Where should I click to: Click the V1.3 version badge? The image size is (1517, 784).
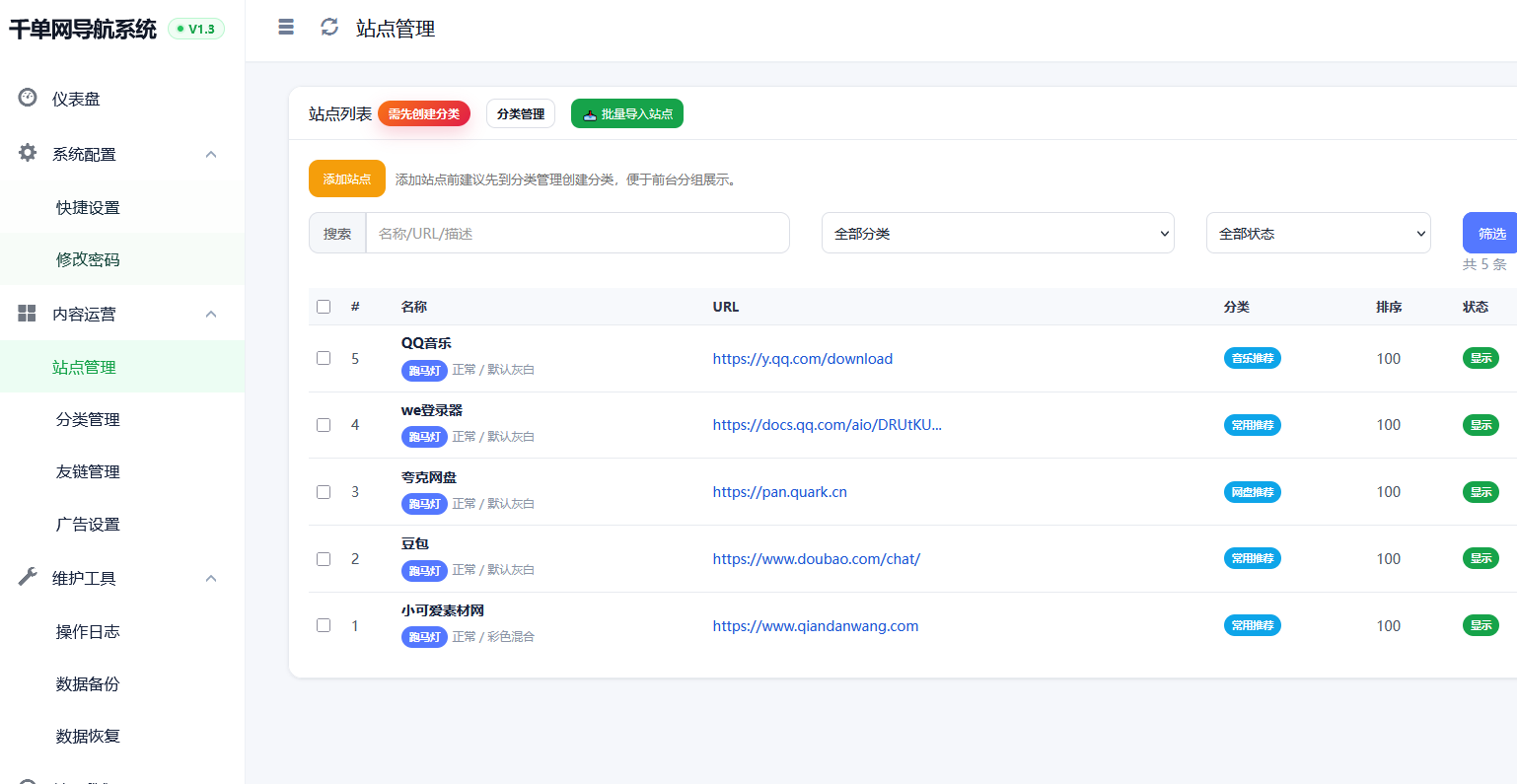click(x=196, y=29)
